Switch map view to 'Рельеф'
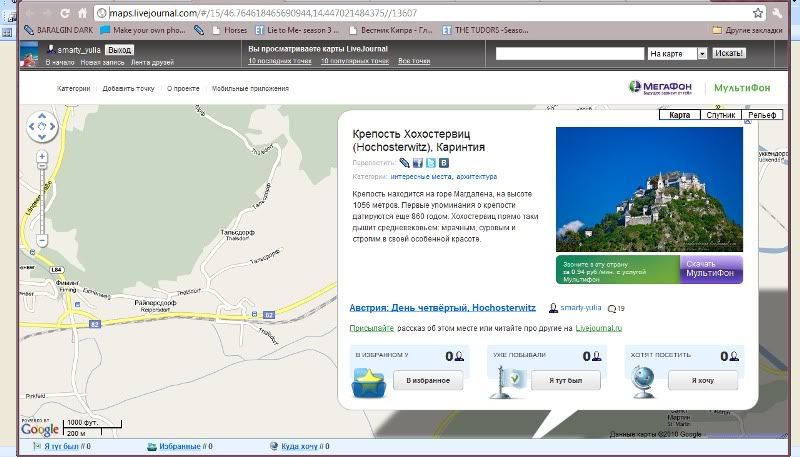Image resolution: width=800 pixels, height=457 pixels. (x=762, y=115)
